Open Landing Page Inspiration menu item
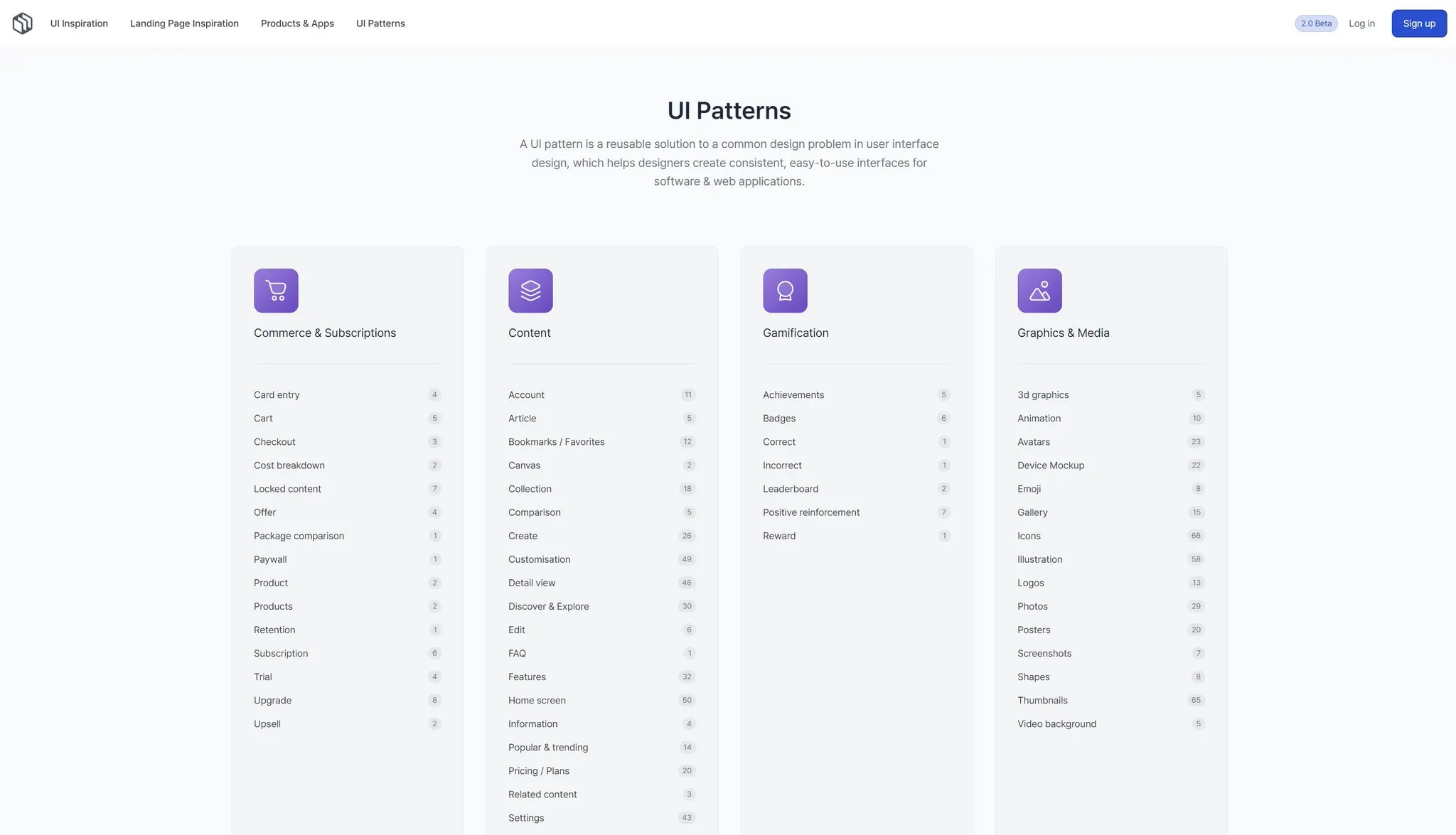 tap(184, 23)
